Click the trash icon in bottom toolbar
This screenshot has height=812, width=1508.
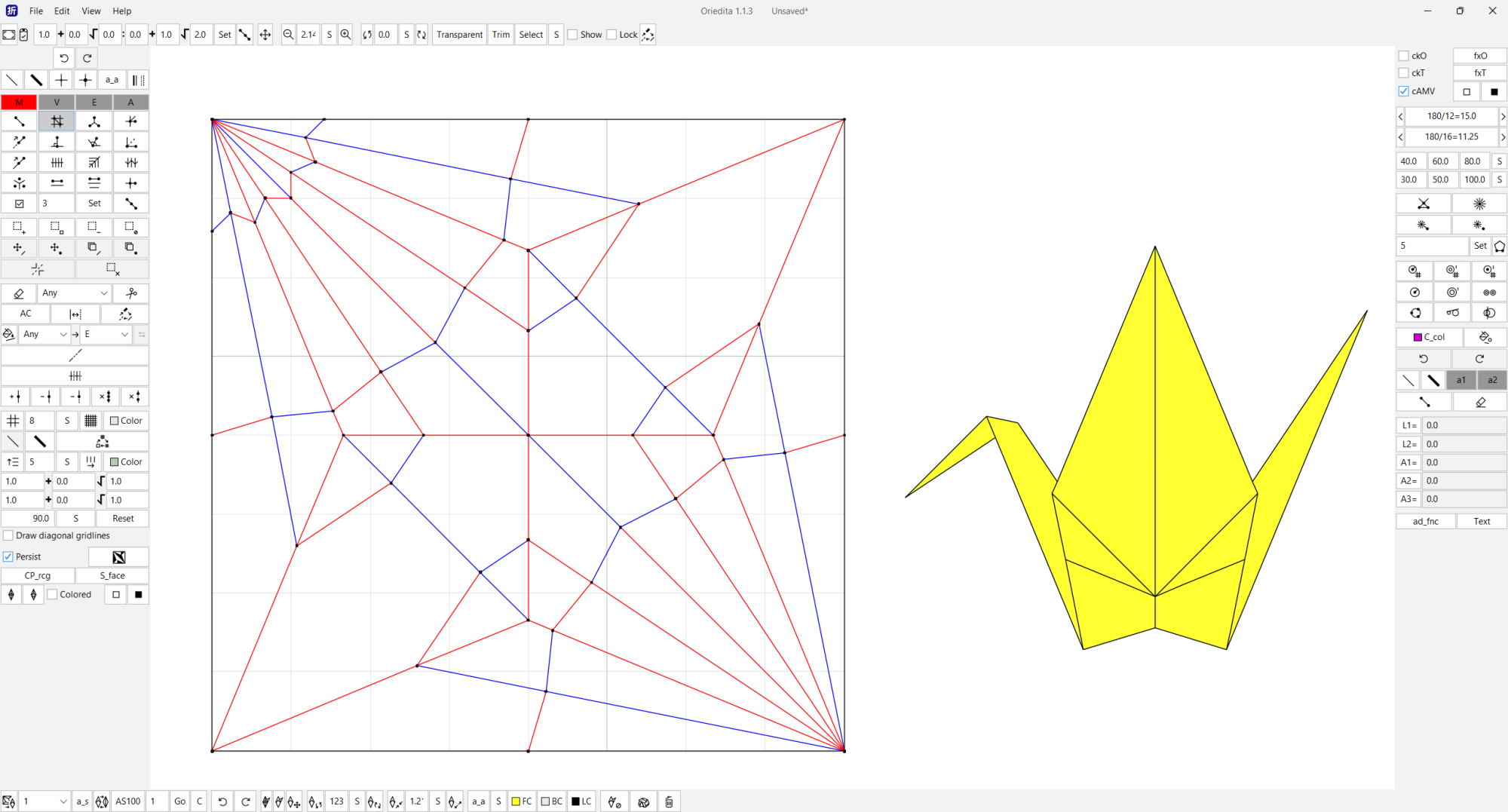(x=669, y=801)
